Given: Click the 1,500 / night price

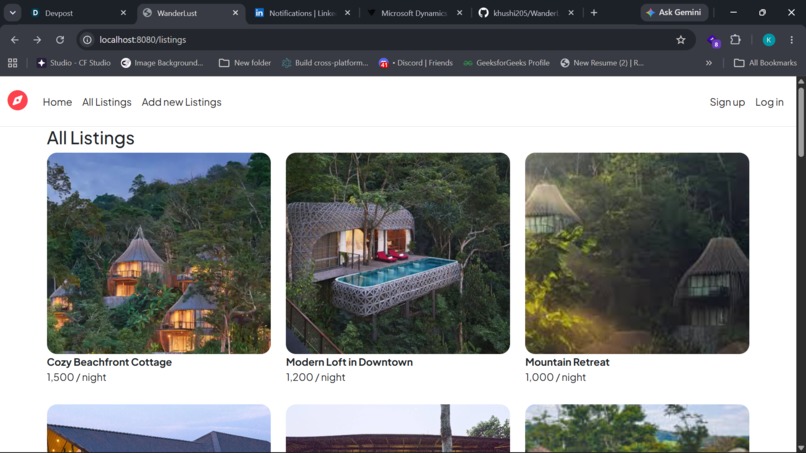Looking at the screenshot, I should 76,377.
